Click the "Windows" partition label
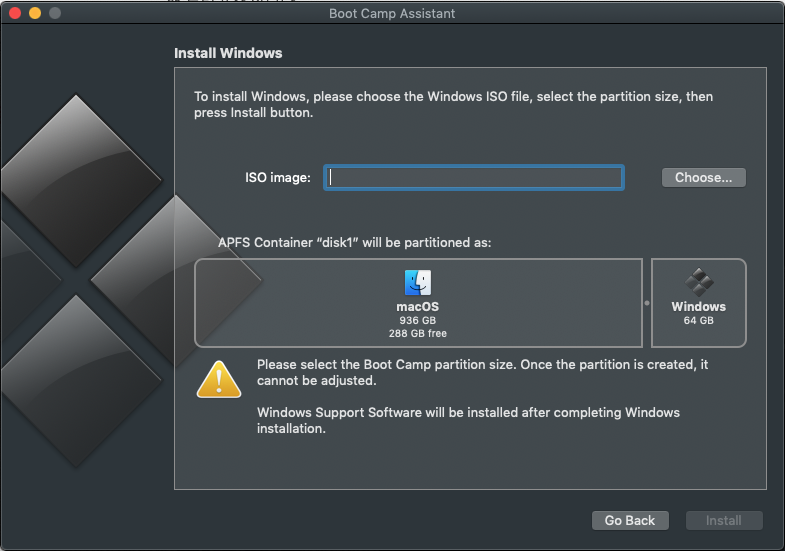The image size is (785, 551). click(x=699, y=307)
